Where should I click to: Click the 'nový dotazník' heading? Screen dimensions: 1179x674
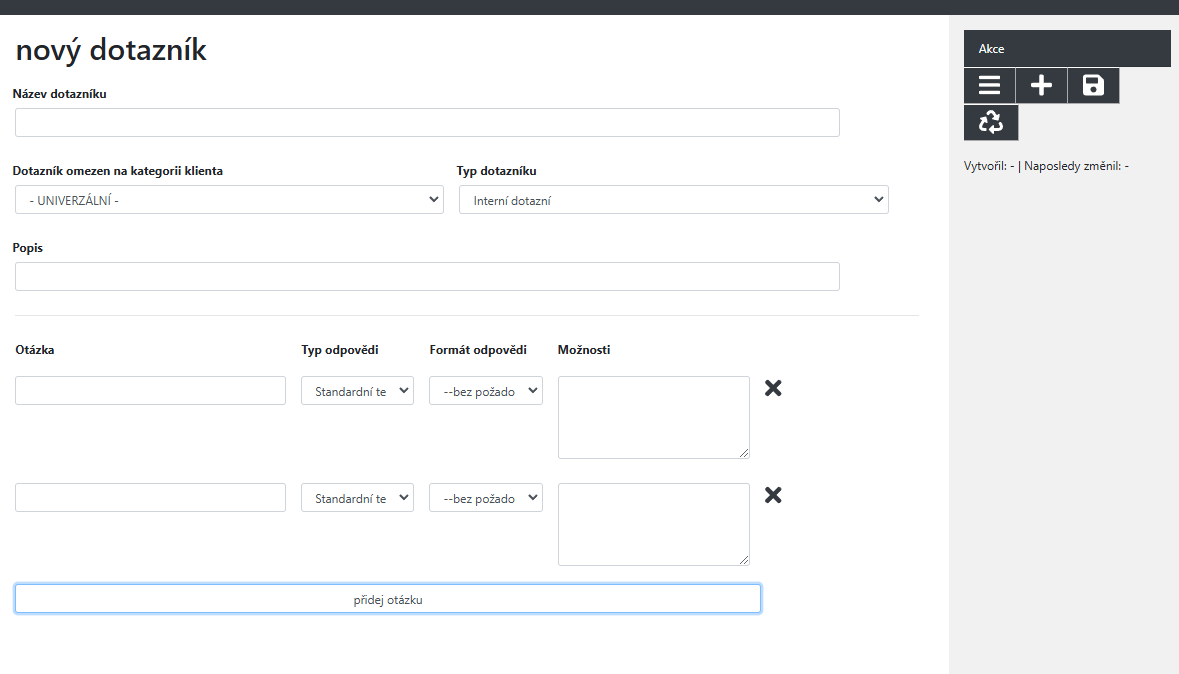pyautogui.click(x=111, y=50)
